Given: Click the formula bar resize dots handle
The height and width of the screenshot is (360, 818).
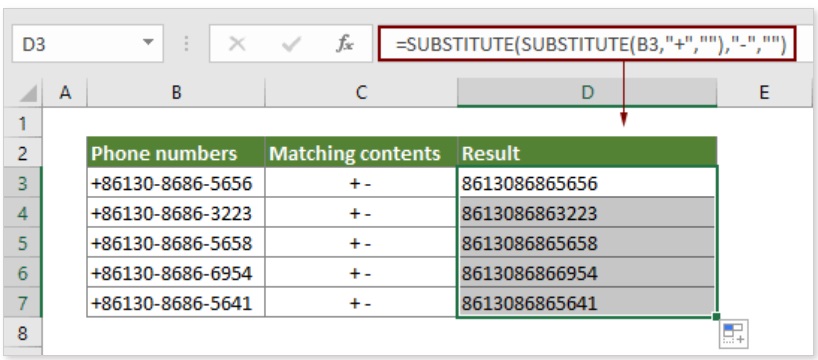Looking at the screenshot, I should 186,44.
